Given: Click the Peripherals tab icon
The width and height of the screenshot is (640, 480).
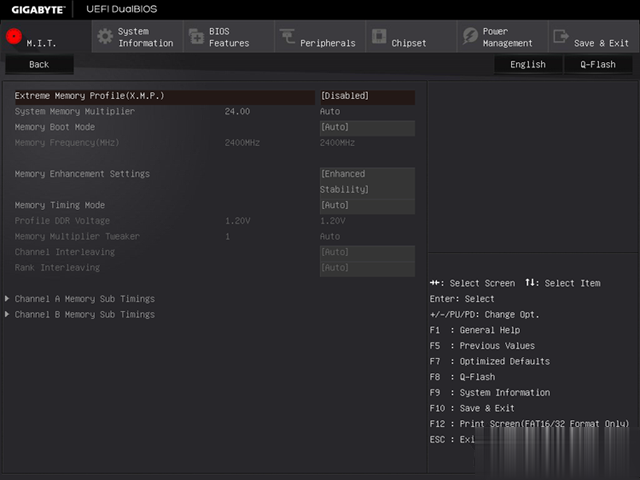Looking at the screenshot, I should pos(287,37).
